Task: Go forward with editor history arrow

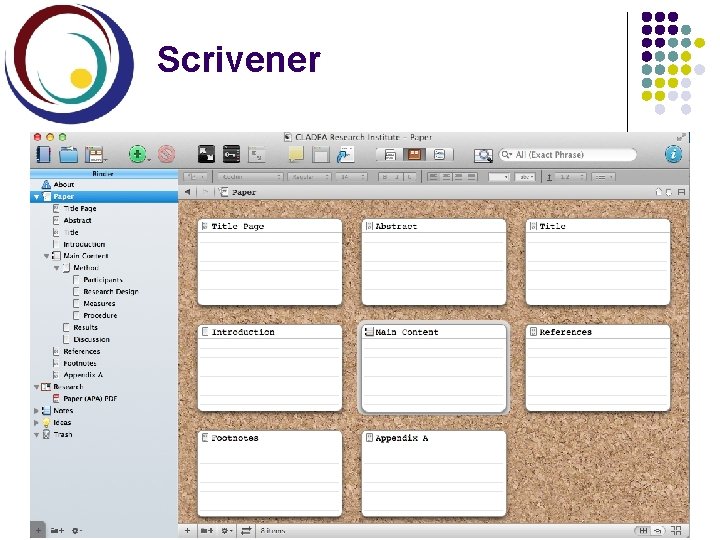Action: tap(205, 192)
